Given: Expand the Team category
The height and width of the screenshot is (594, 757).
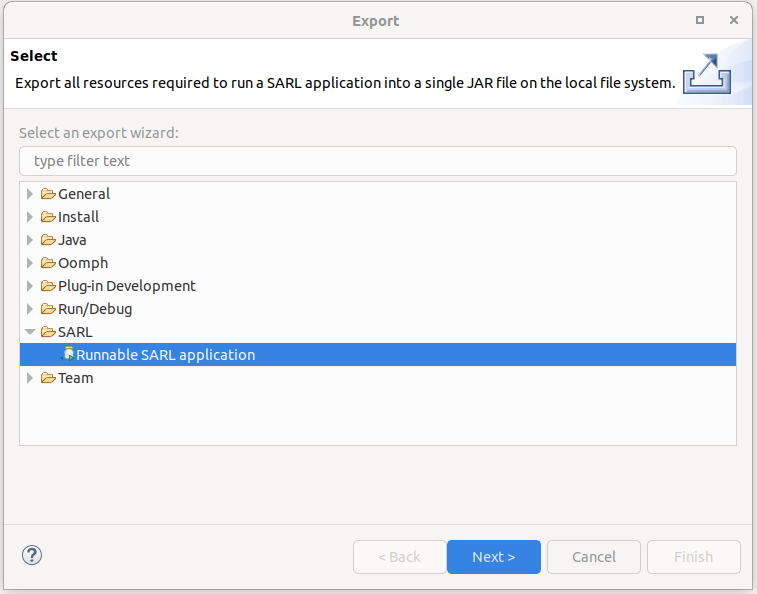Looking at the screenshot, I should click(30, 378).
